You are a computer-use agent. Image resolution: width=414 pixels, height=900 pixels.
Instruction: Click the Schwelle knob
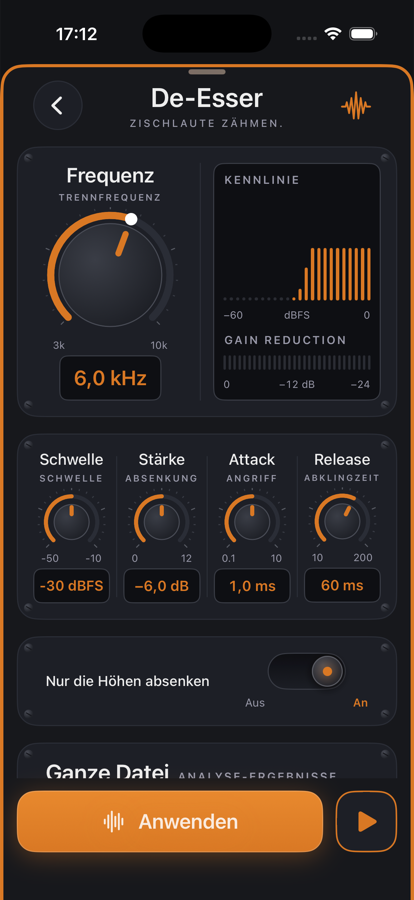(x=71, y=522)
